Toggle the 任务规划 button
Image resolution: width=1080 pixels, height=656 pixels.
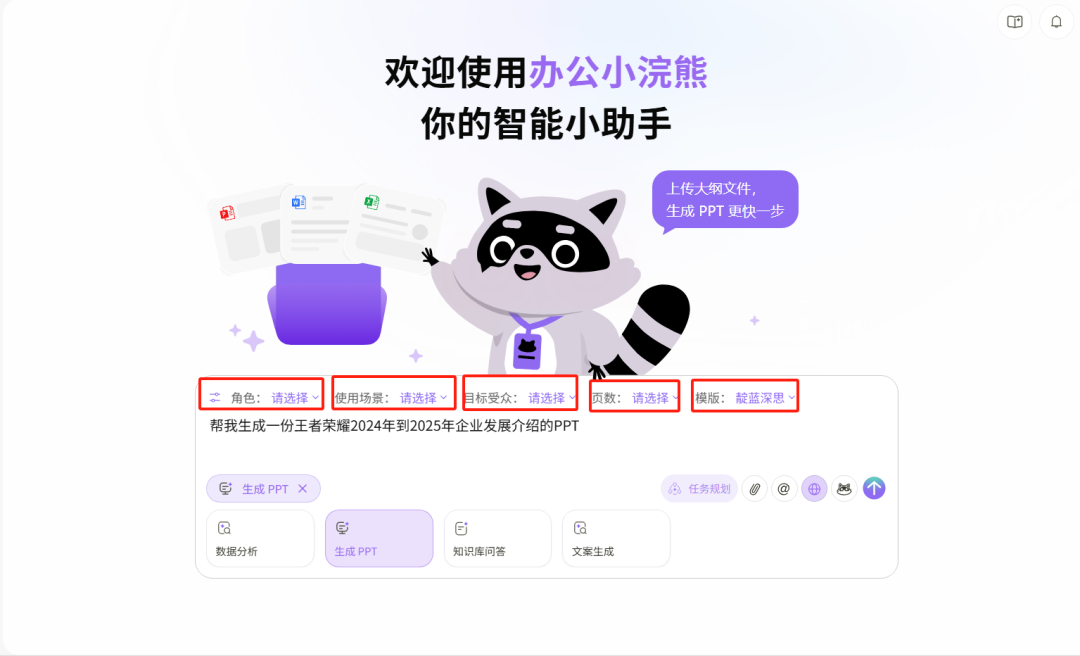point(699,489)
